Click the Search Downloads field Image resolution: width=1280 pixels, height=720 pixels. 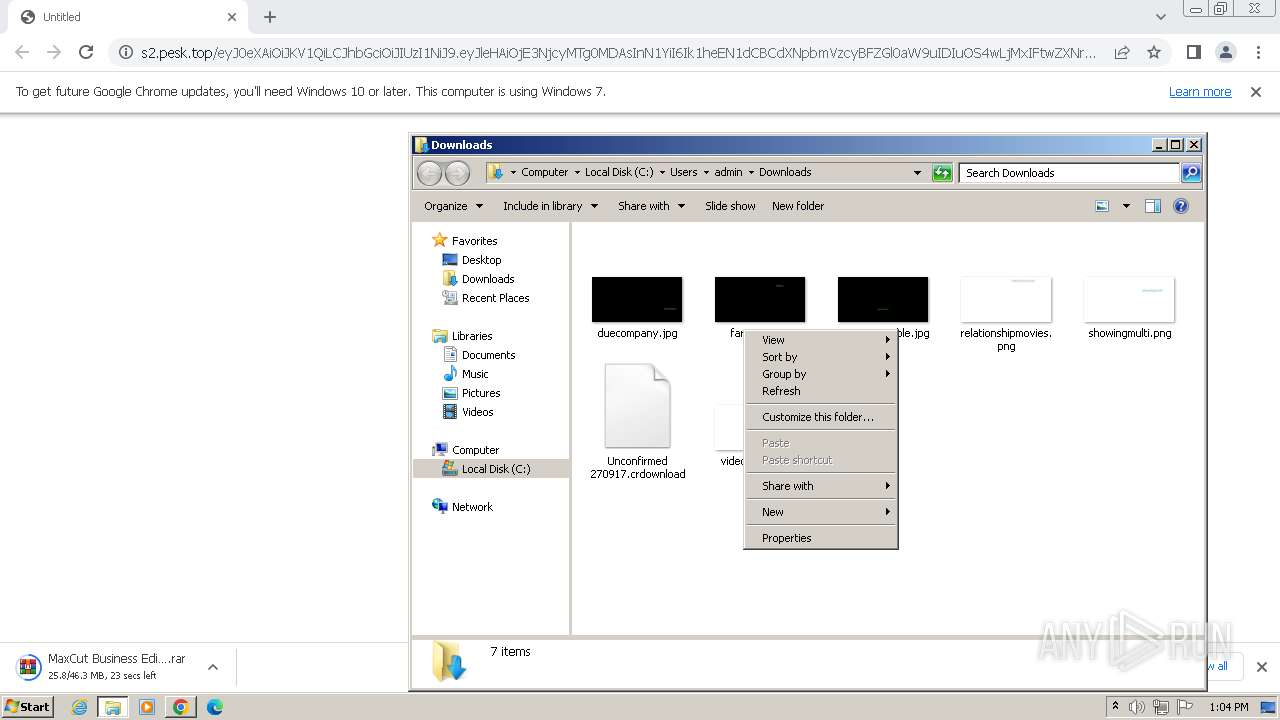pos(1069,173)
